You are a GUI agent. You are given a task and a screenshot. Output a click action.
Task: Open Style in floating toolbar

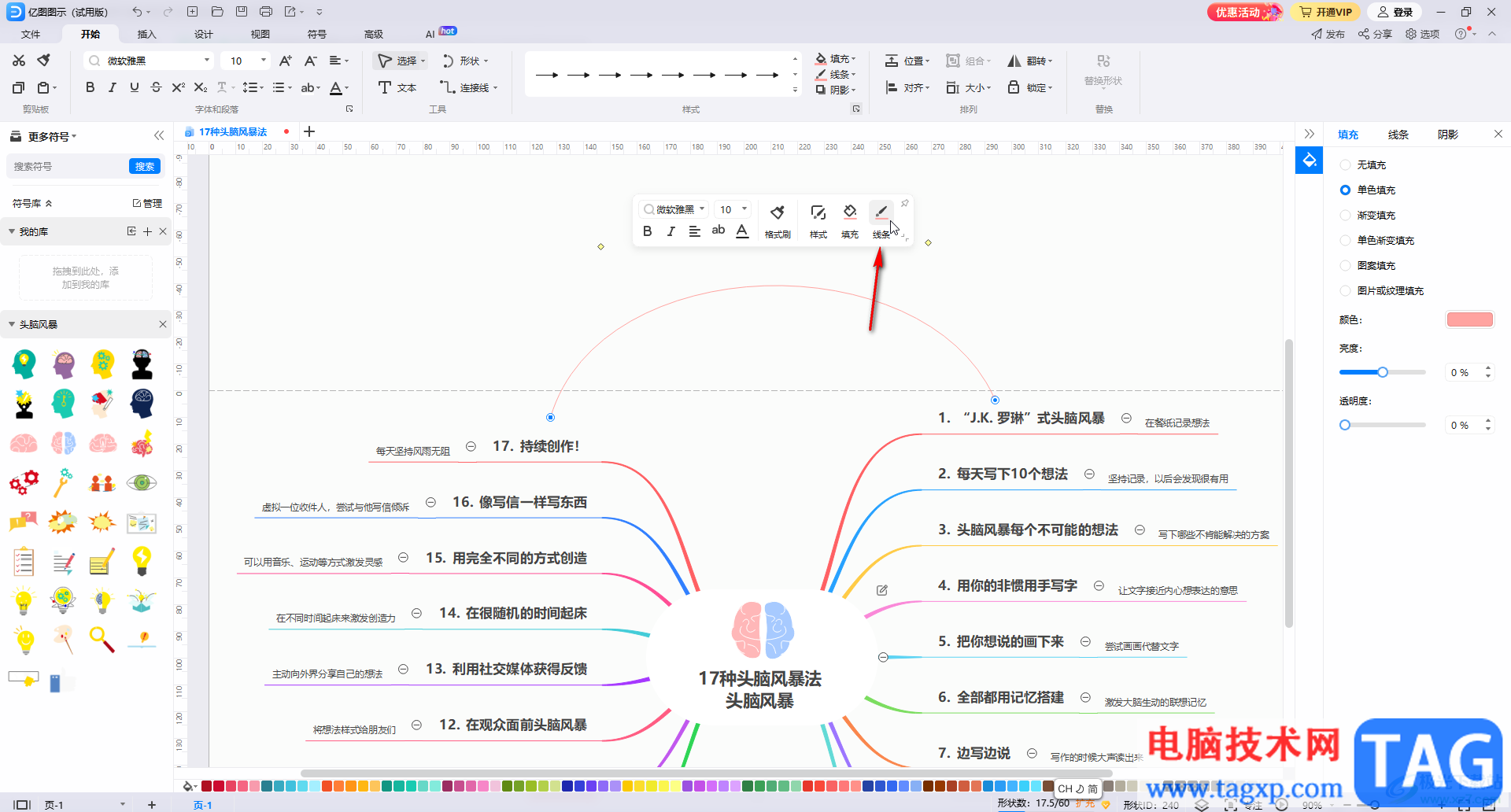pos(818,220)
